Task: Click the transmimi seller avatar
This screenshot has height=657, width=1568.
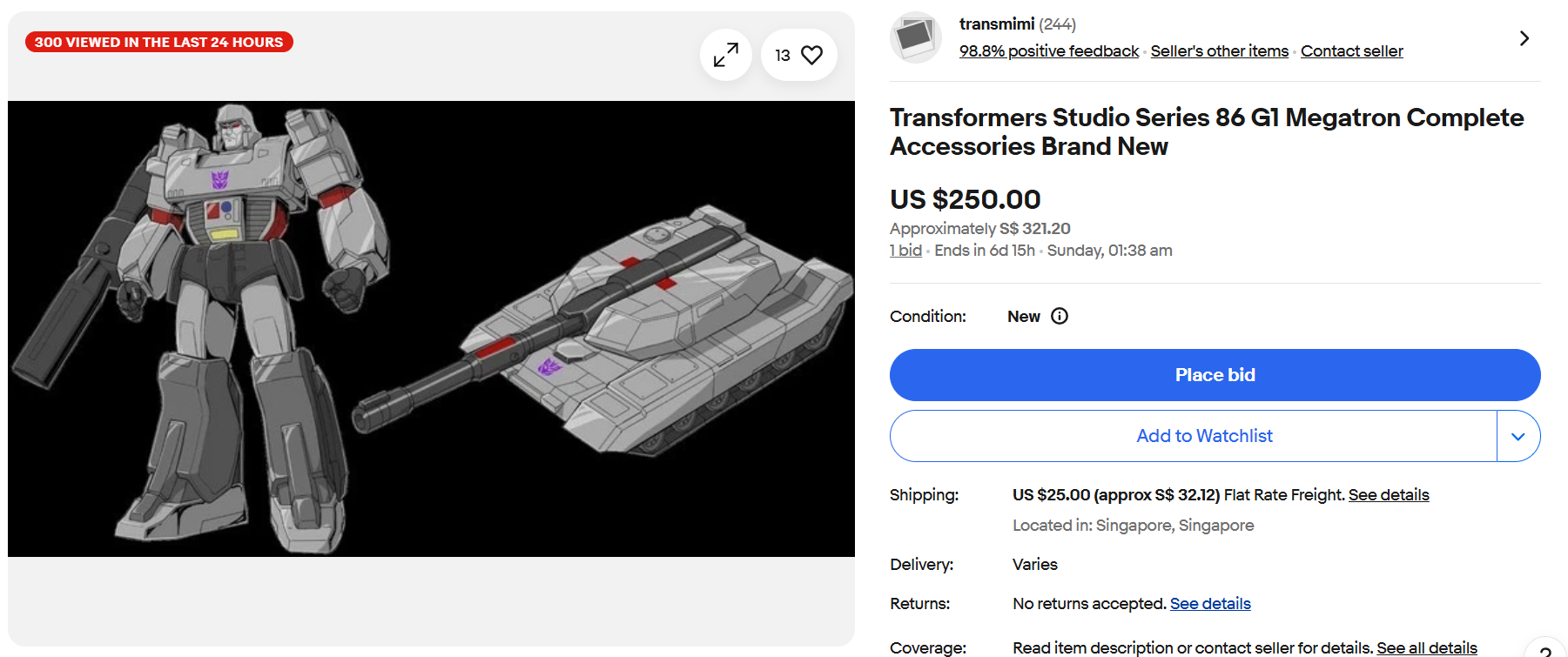Action: click(915, 37)
